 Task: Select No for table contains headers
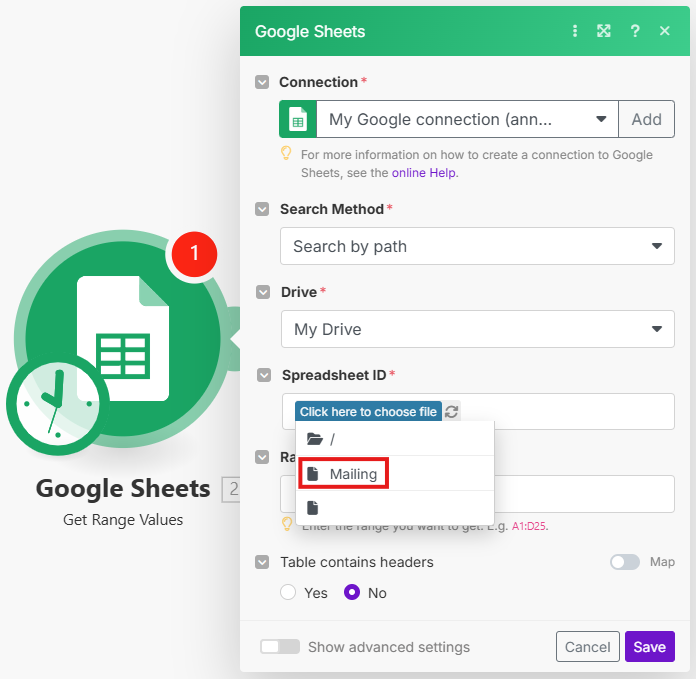coord(352,593)
